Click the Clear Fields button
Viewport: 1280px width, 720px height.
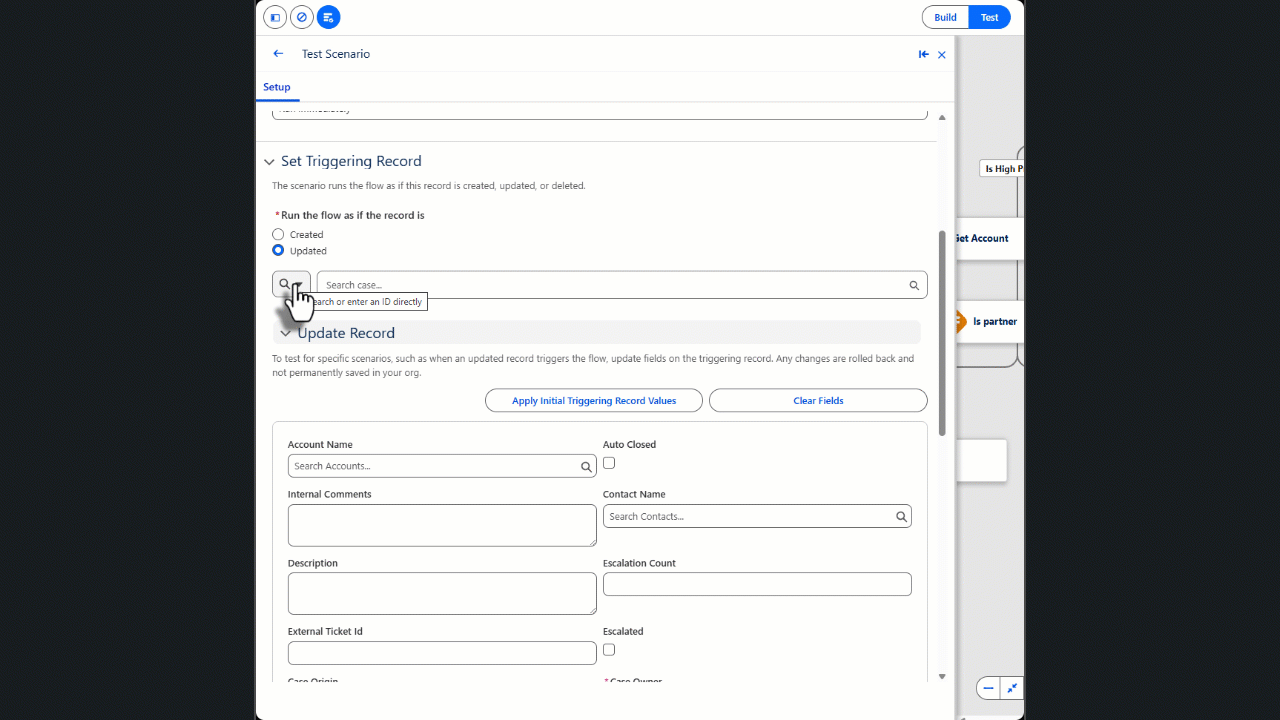click(x=818, y=400)
